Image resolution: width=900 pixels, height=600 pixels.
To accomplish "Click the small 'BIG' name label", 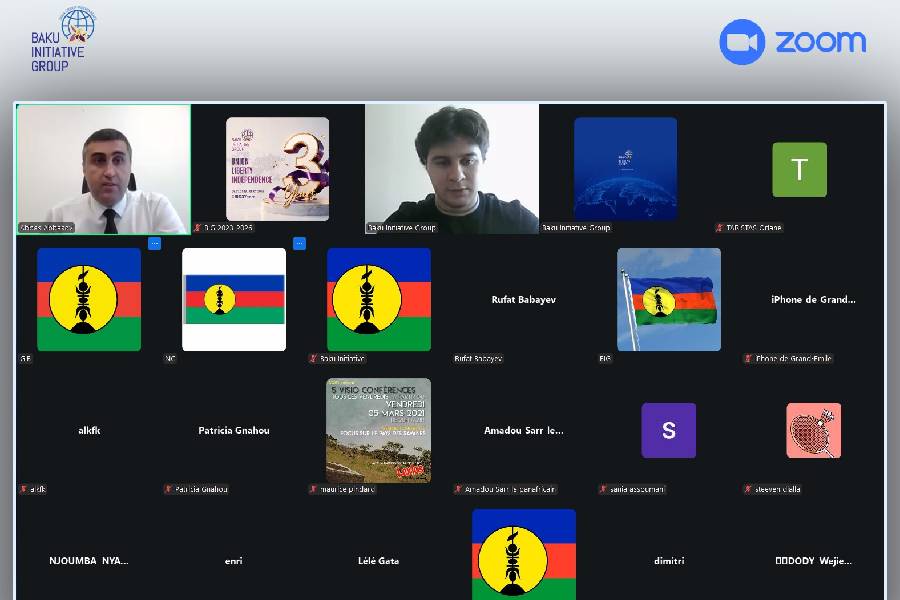I will [x=605, y=359].
